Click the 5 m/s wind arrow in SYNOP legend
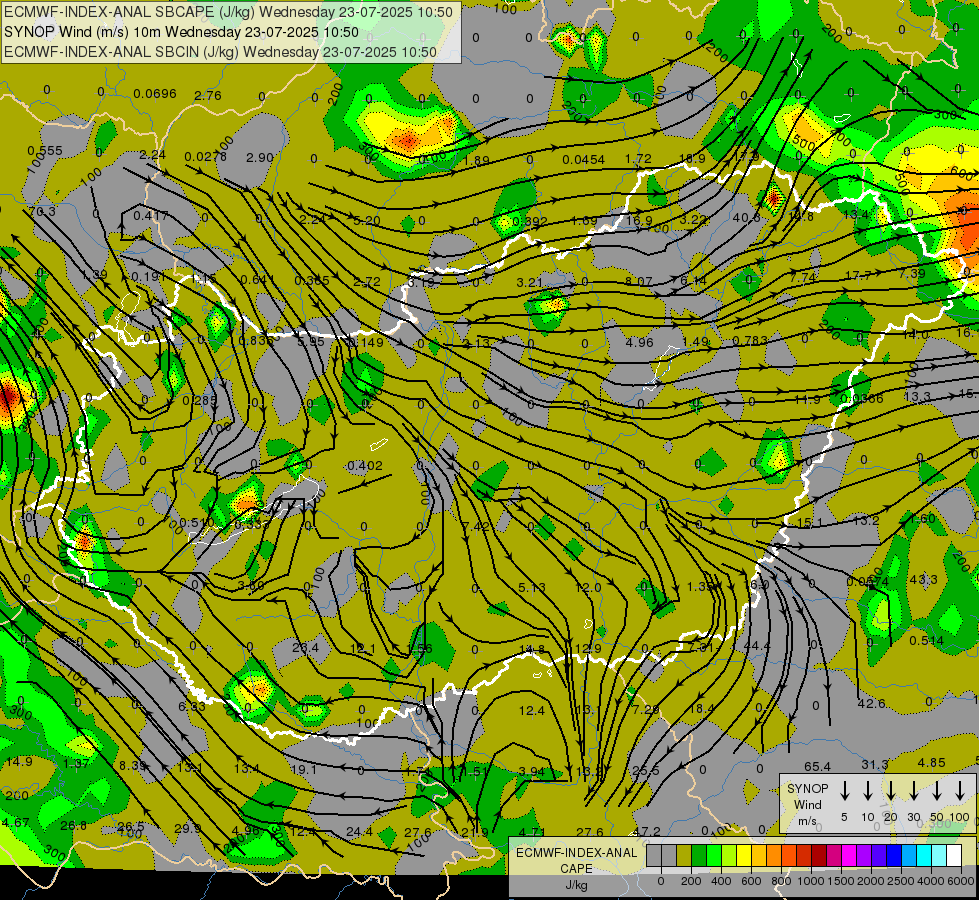This screenshot has height=900, width=979. [845, 791]
